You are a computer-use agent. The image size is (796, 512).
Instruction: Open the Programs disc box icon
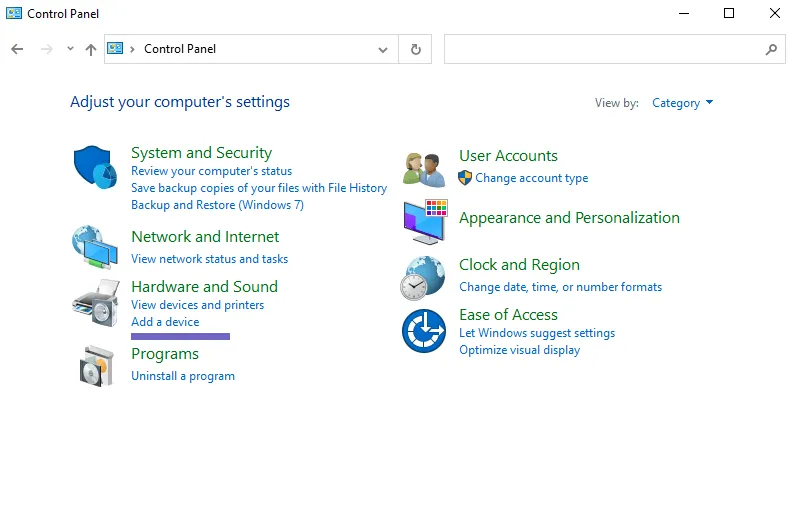[96, 366]
